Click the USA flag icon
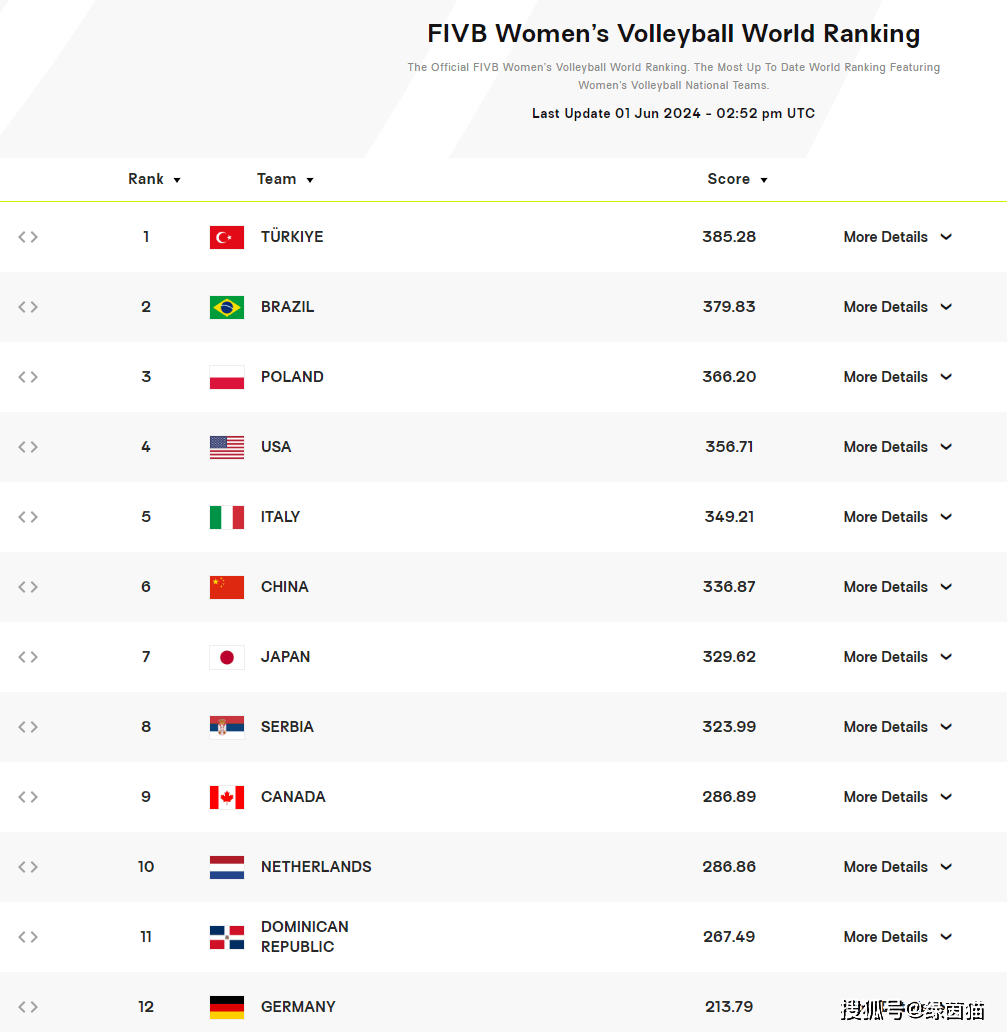 pos(227,447)
